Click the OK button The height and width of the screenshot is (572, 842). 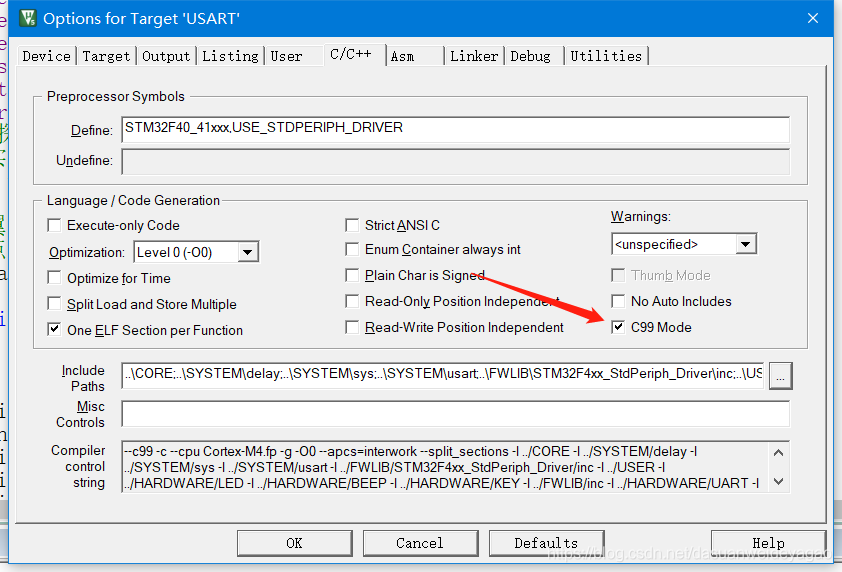(294, 543)
